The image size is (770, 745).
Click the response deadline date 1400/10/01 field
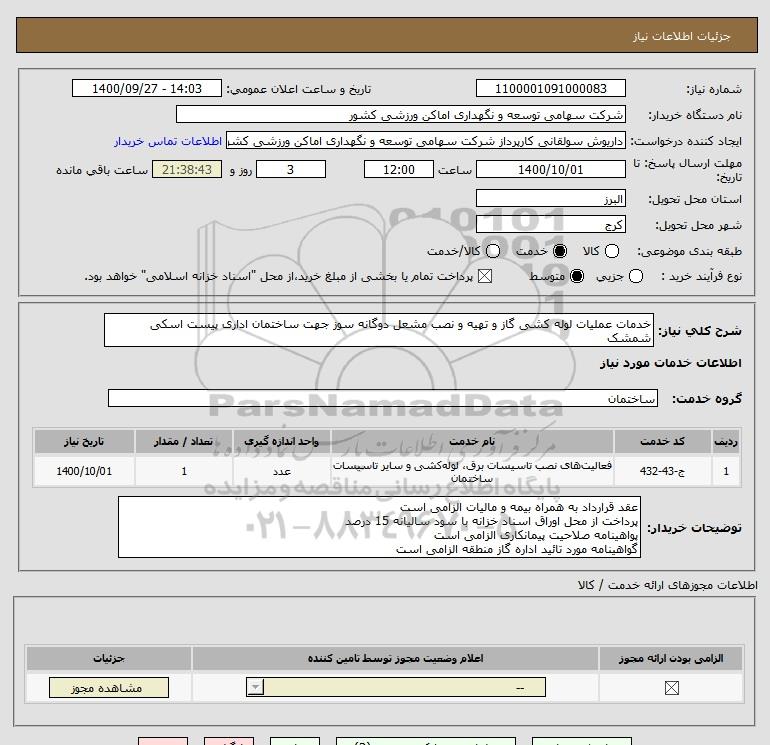(x=550, y=169)
